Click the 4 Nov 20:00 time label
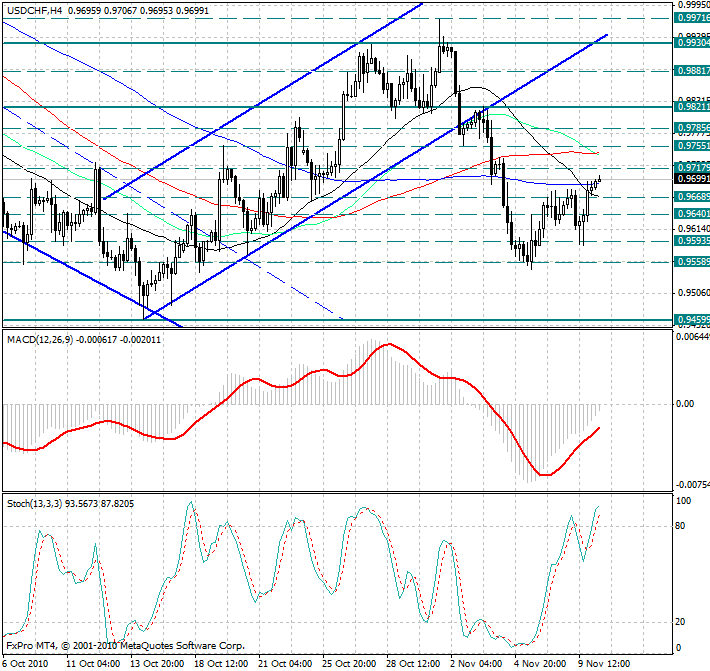The height and width of the screenshot is (671, 710). point(540,664)
